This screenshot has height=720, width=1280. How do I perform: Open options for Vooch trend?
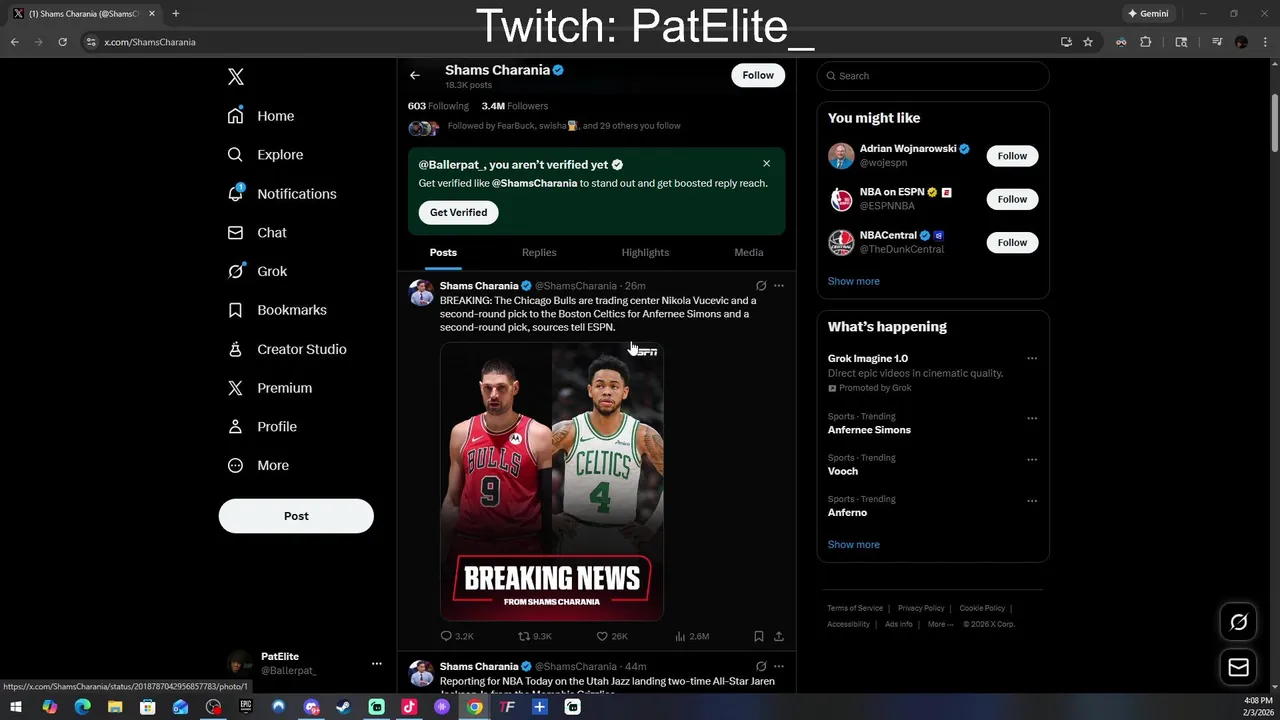(1032, 460)
